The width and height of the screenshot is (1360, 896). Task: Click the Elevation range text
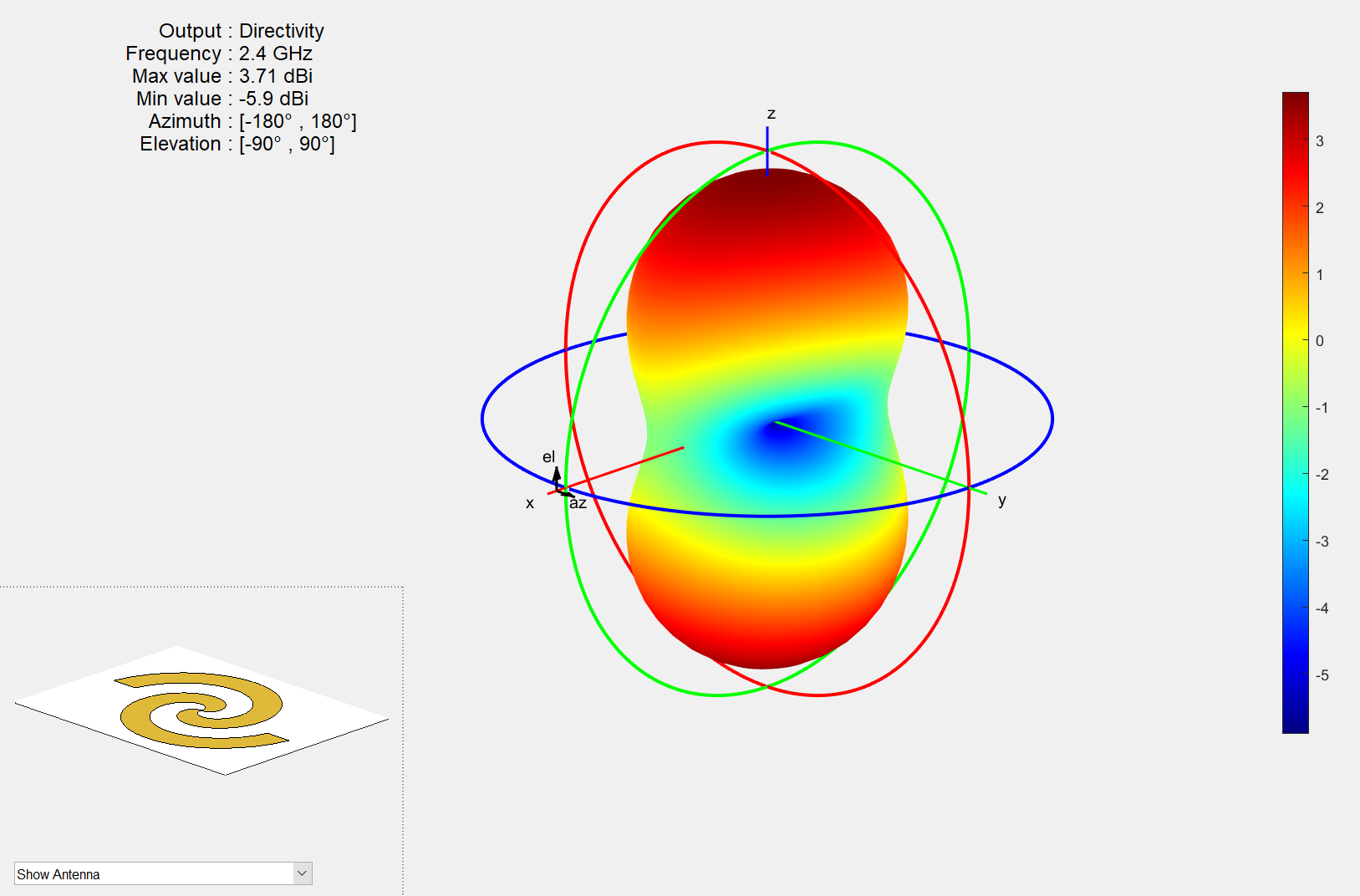pos(237,144)
